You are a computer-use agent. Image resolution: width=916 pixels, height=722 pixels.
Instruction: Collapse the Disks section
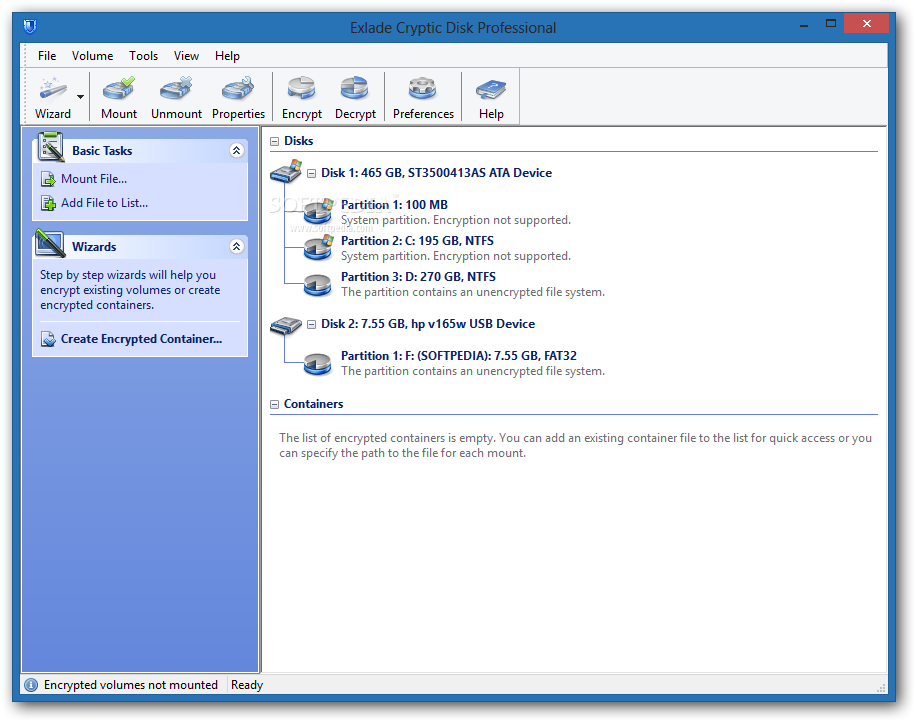pyautogui.click(x=274, y=141)
